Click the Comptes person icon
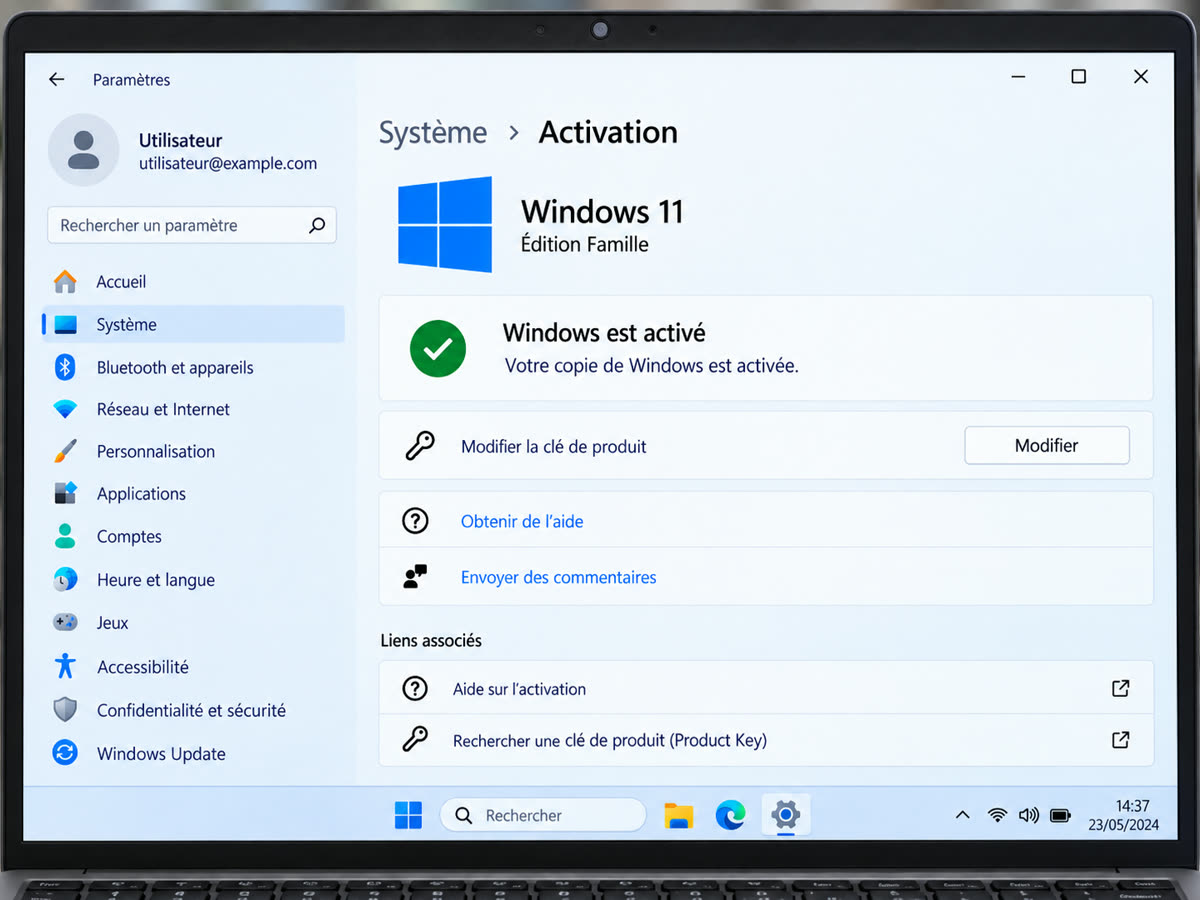Screen dimensions: 1200x900 tap(65, 536)
